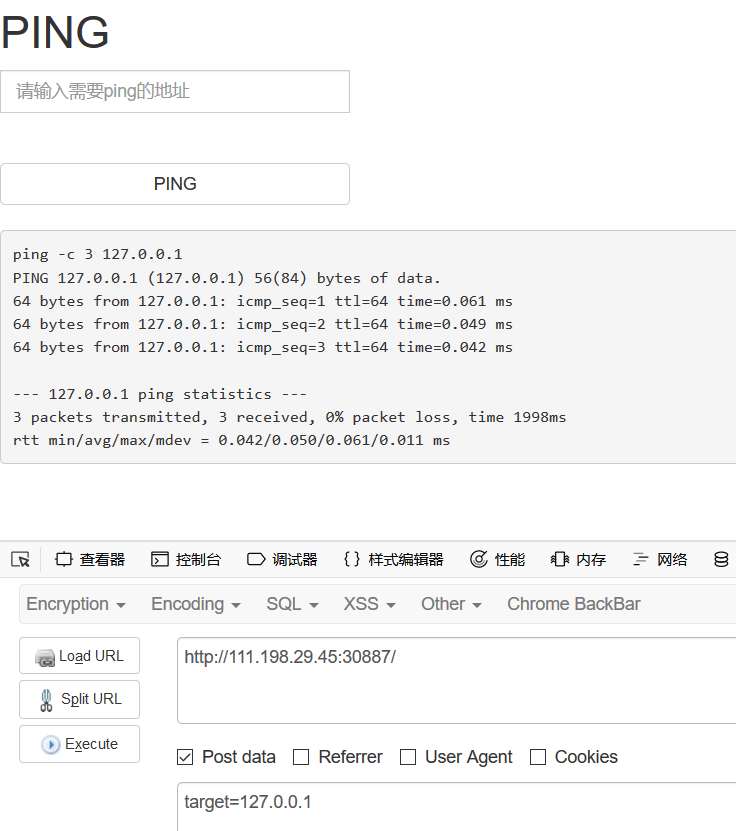Click the Execute button
Screen dimensions: 736x831
pos(79,744)
